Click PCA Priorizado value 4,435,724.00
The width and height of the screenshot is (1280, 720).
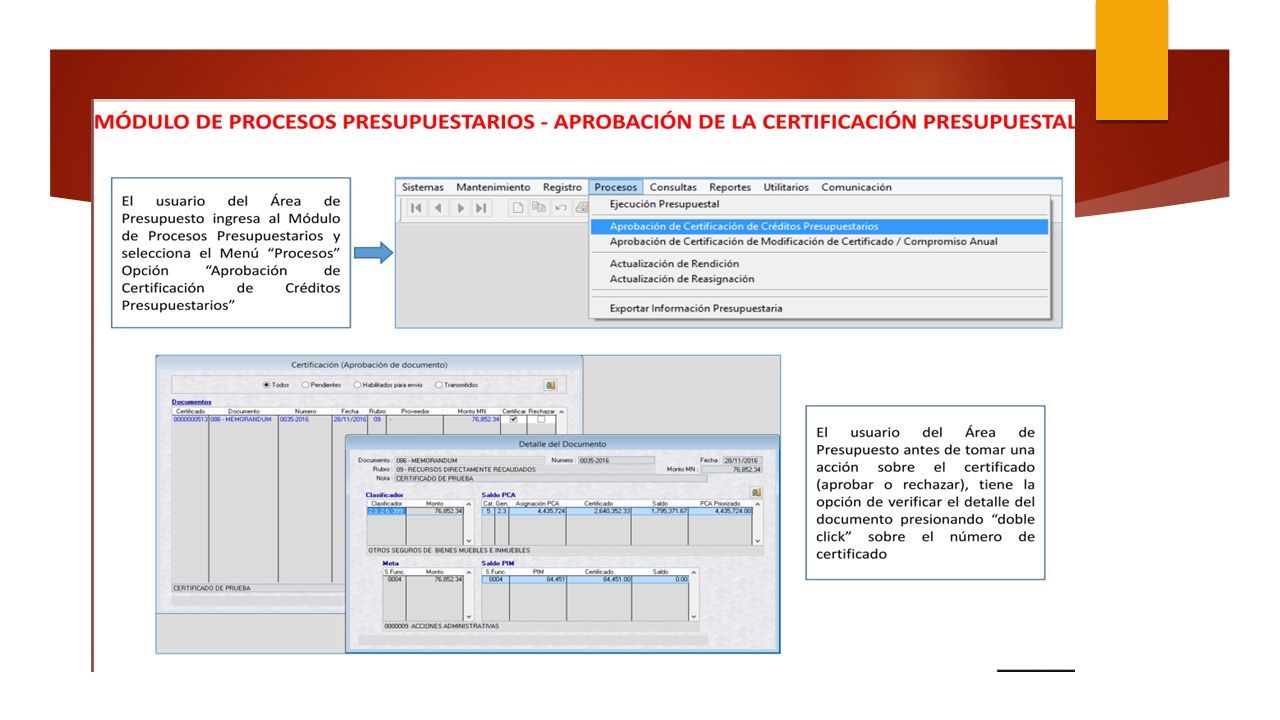pyautogui.click(x=721, y=511)
